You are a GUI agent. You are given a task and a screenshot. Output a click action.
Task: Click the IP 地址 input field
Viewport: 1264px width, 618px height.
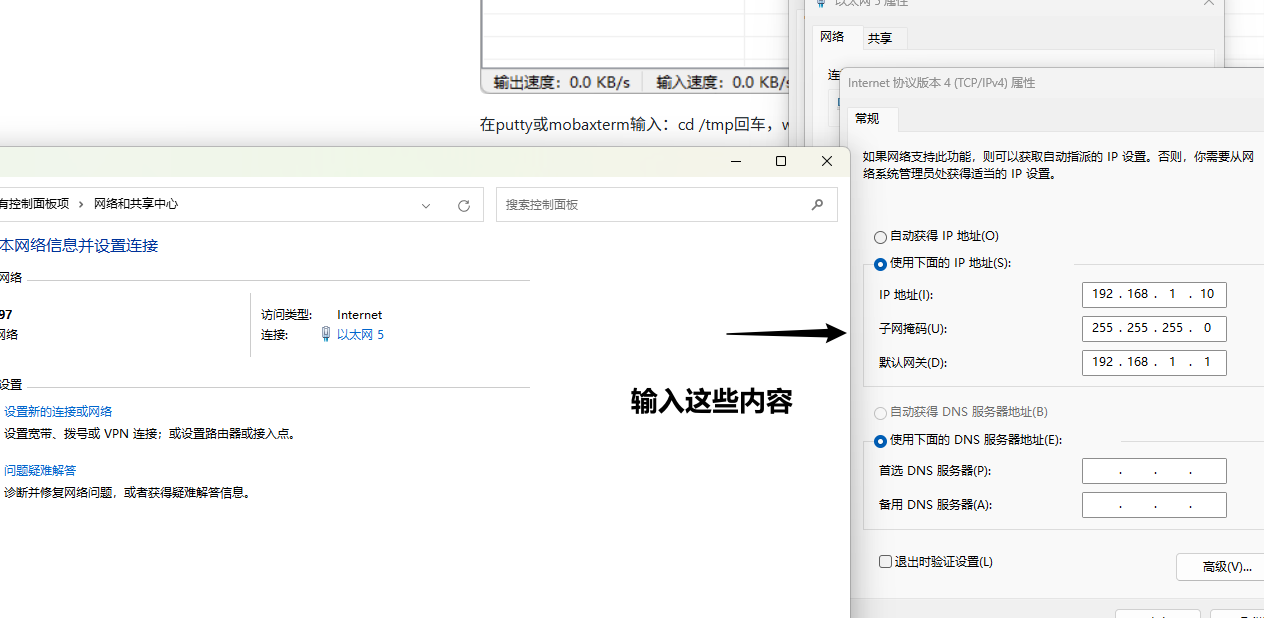1153,294
